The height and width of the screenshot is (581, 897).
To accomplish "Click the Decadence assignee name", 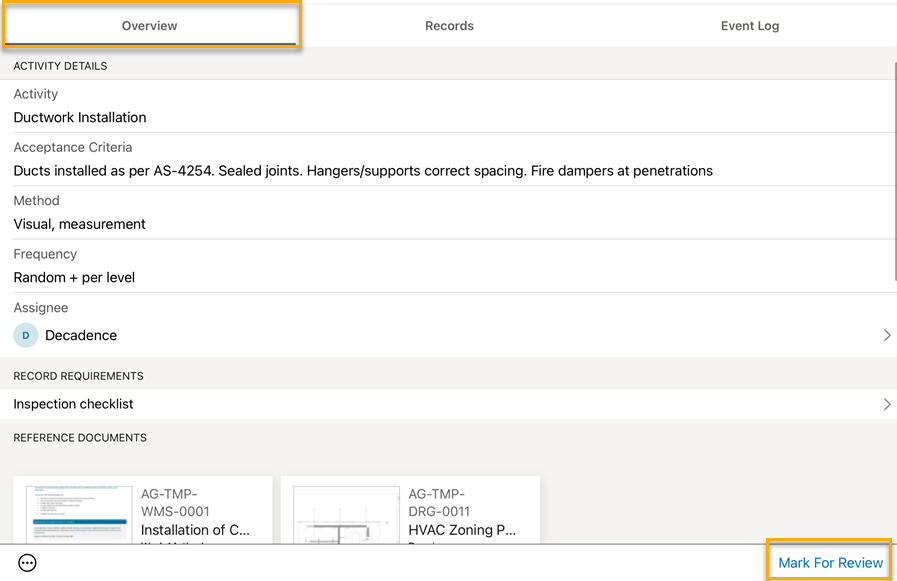I will 81,336.
